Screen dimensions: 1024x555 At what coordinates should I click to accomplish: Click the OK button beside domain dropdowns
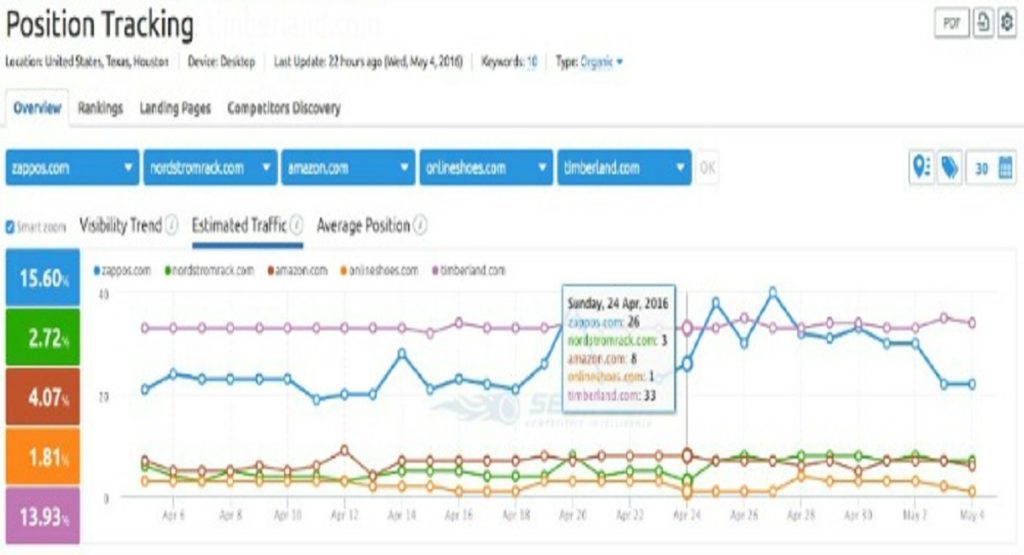pyautogui.click(x=707, y=168)
